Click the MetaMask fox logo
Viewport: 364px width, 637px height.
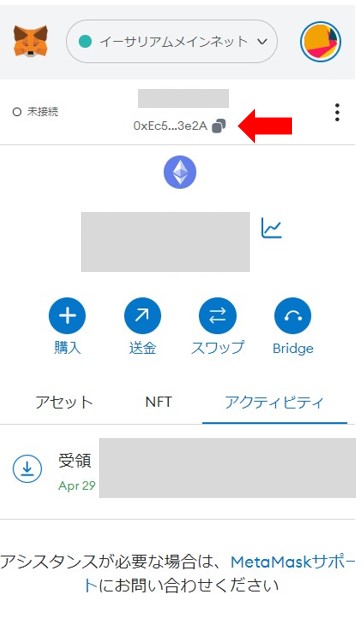coord(30,41)
